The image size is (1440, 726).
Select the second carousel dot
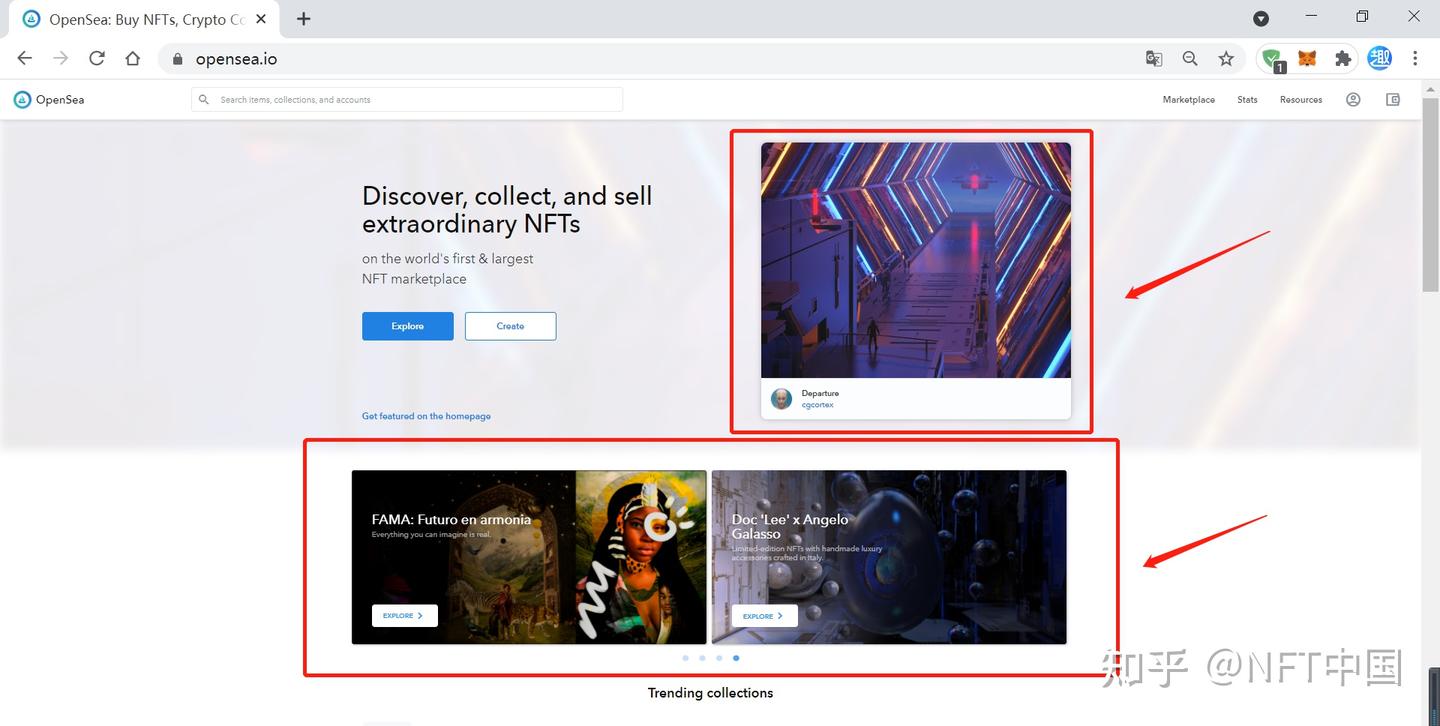click(702, 658)
